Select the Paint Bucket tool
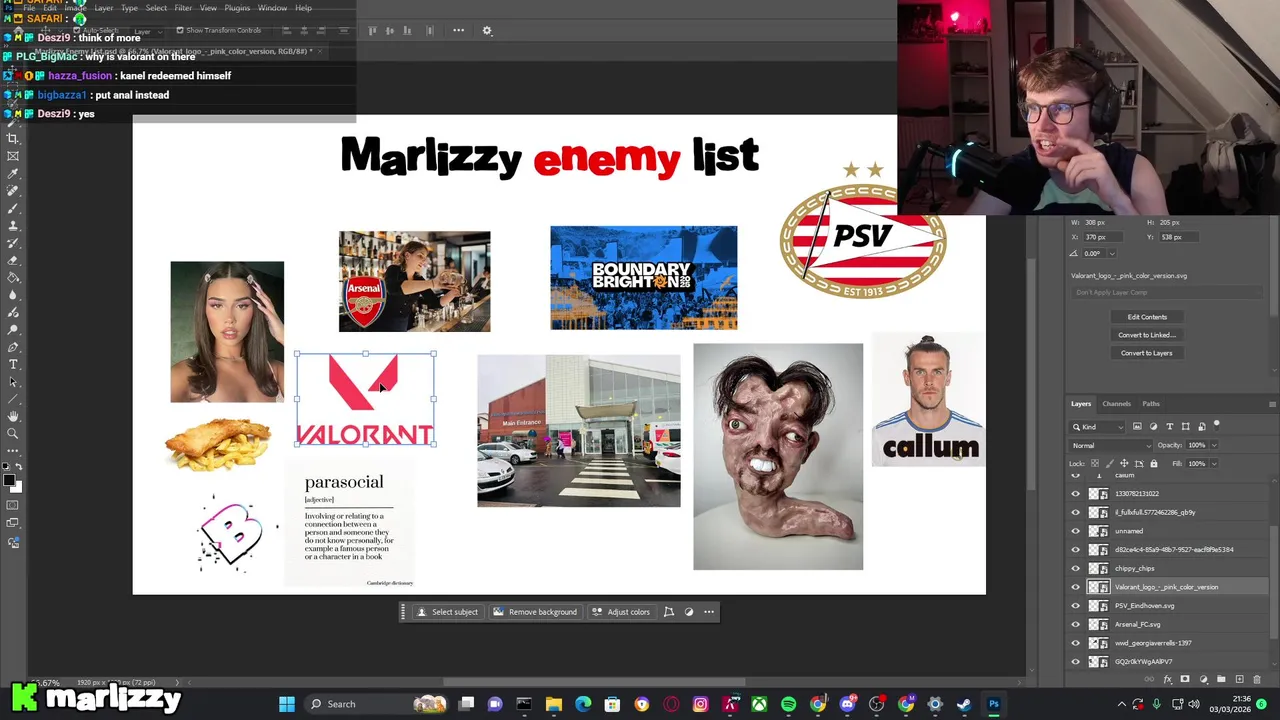1280x720 pixels. [13, 278]
